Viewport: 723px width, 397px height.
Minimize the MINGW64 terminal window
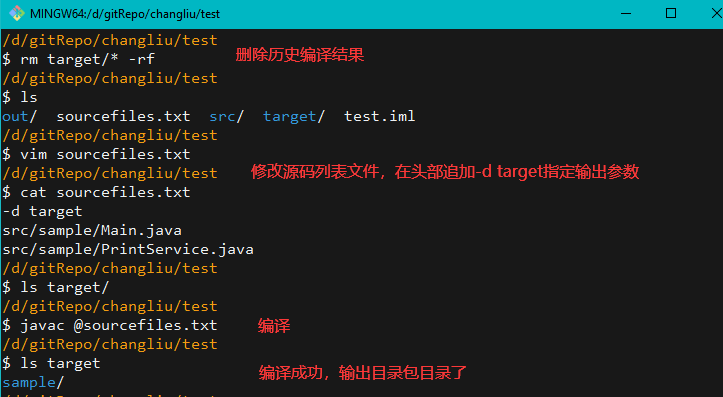point(626,13)
